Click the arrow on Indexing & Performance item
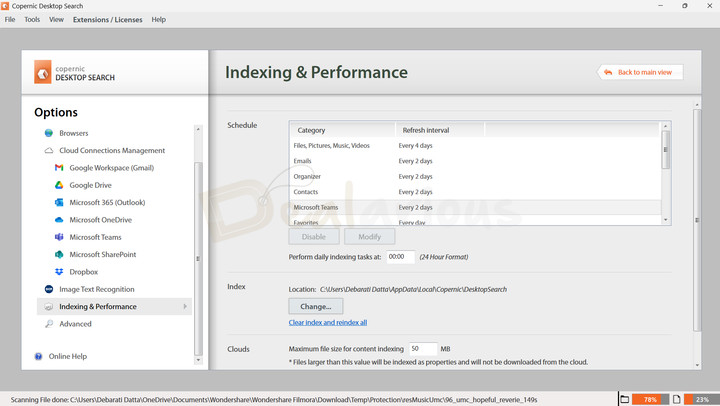This screenshot has height=406, width=720. point(185,306)
